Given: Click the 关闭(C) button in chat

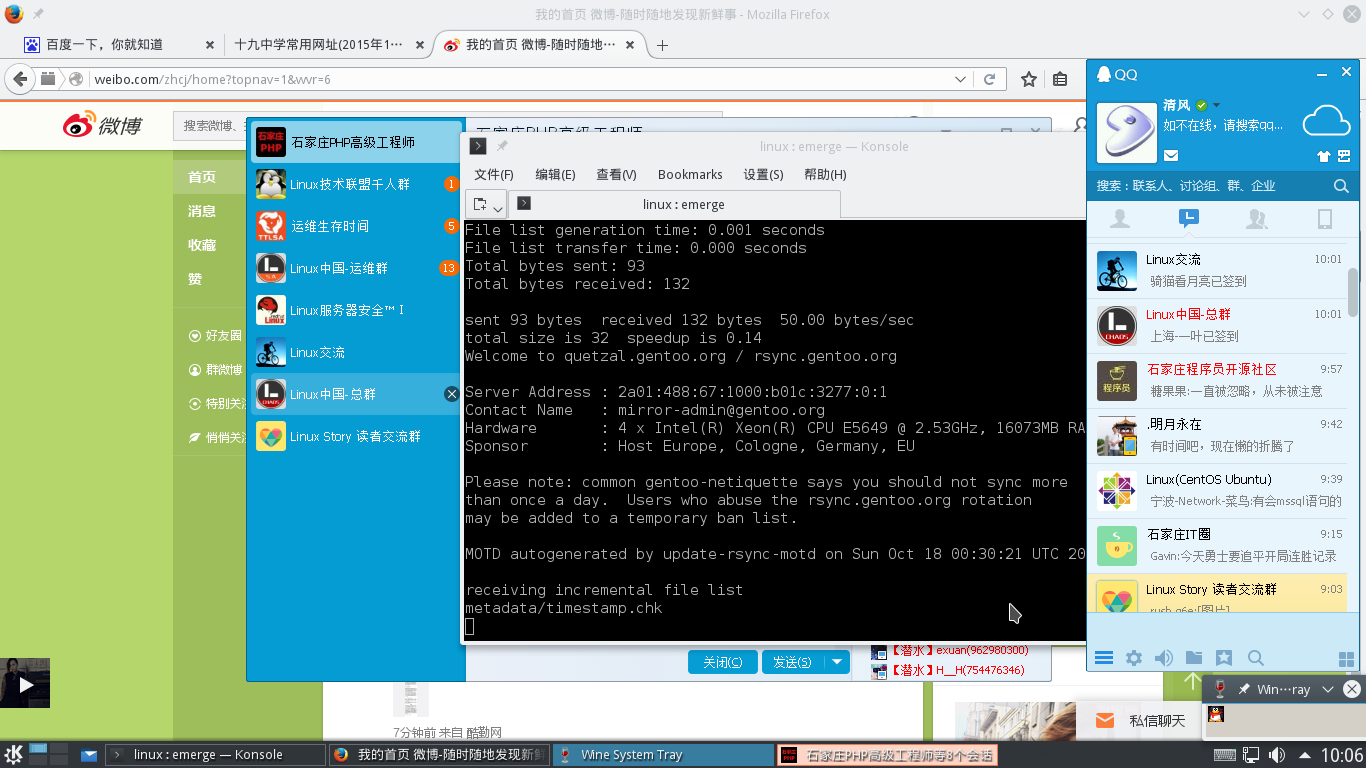Looking at the screenshot, I should tap(722, 662).
